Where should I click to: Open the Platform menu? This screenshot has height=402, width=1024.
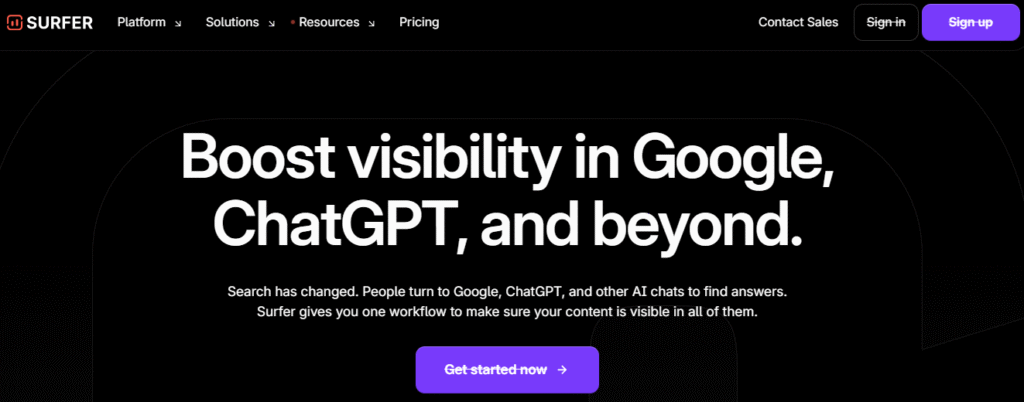[x=141, y=22]
